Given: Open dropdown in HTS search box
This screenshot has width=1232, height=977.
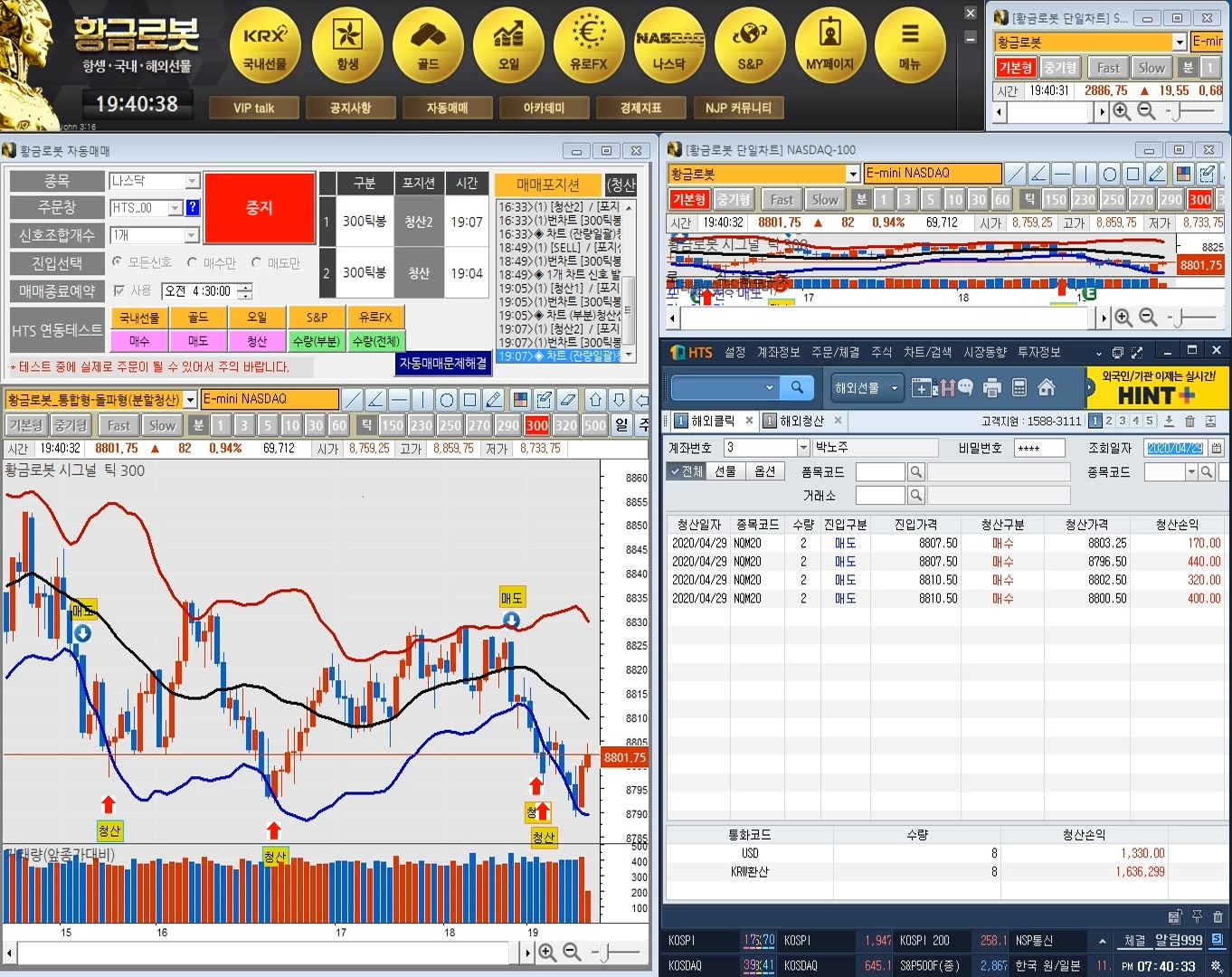Looking at the screenshot, I should pyautogui.click(x=770, y=388).
